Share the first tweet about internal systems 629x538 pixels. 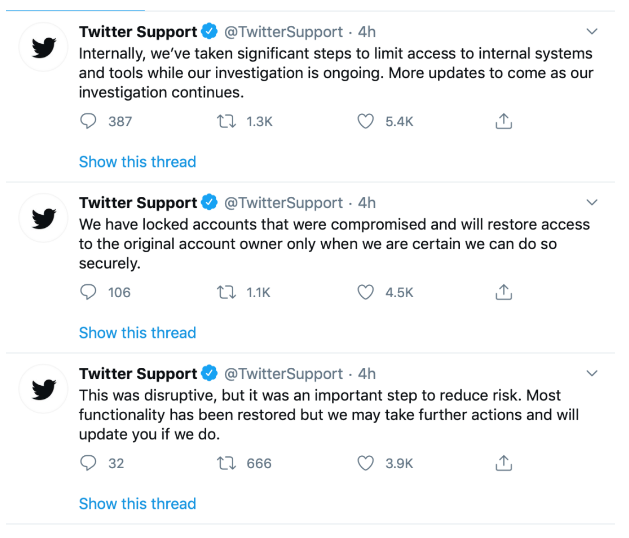coord(503,121)
